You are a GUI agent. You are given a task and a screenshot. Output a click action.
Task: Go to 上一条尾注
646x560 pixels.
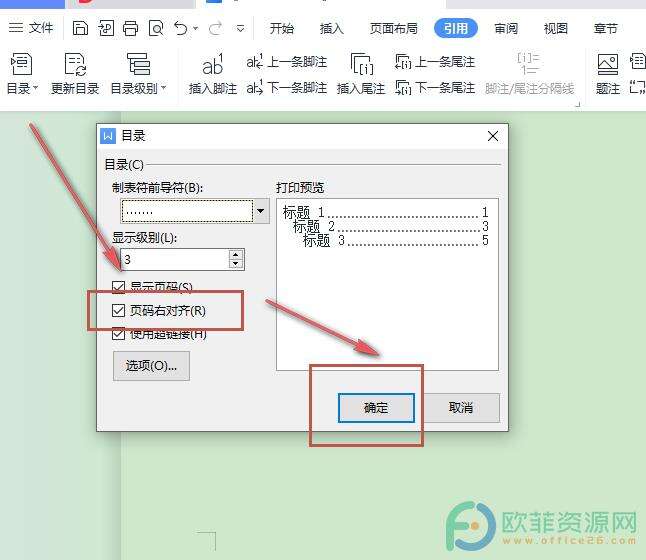pyautogui.click(x=435, y=62)
